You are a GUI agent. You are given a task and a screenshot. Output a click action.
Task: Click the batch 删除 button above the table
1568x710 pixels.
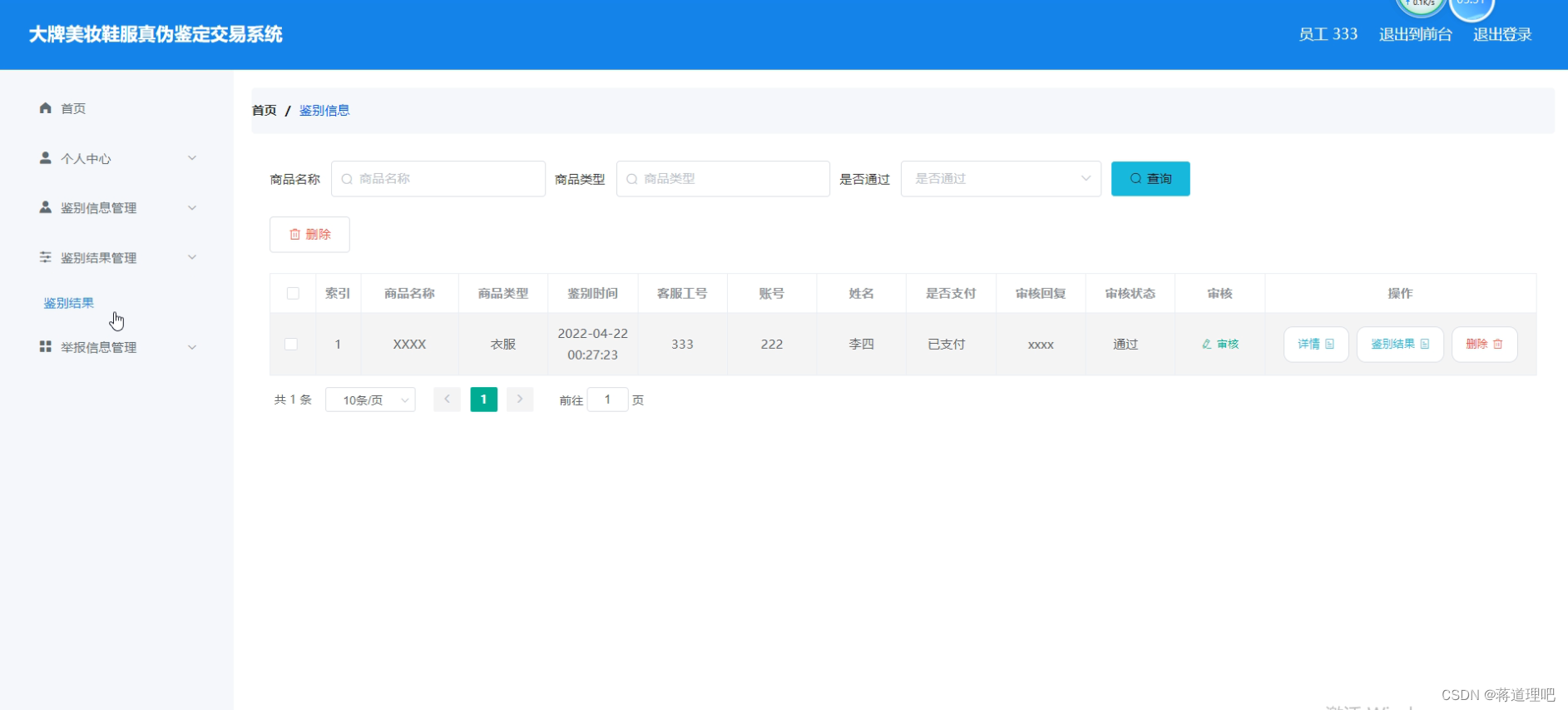[x=309, y=235]
